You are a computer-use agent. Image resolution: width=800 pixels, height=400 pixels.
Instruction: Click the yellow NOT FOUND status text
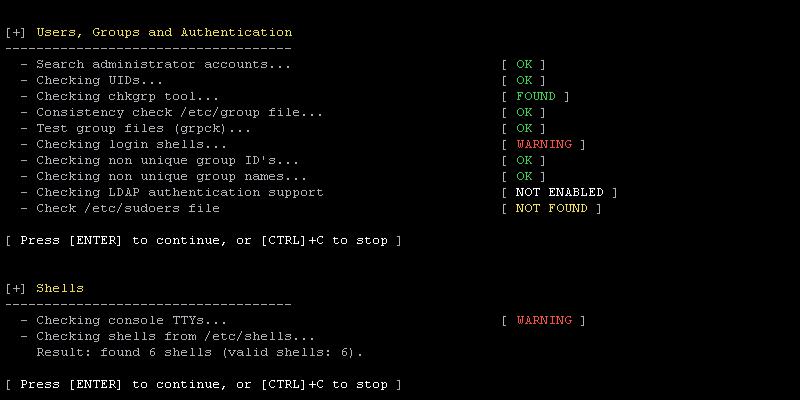tap(552, 208)
